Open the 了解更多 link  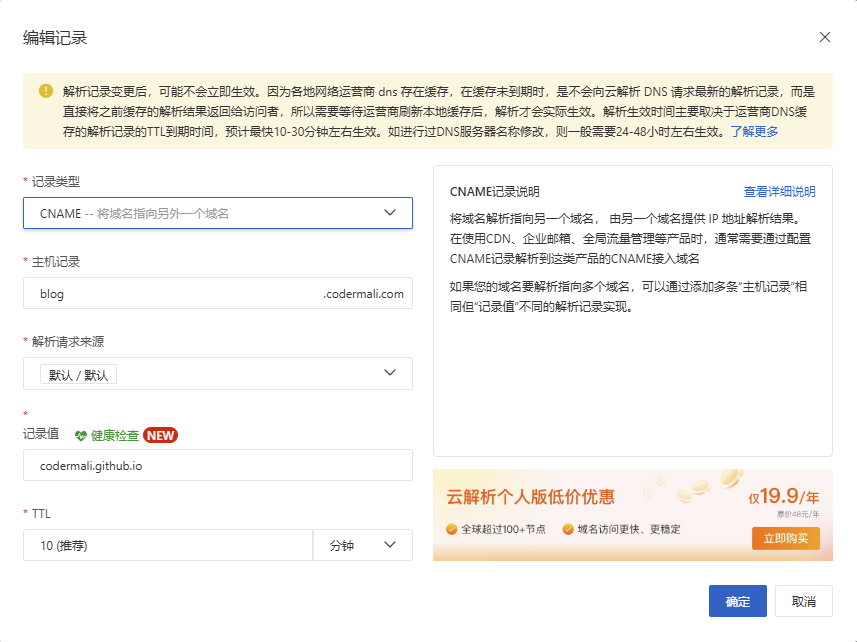tap(754, 132)
